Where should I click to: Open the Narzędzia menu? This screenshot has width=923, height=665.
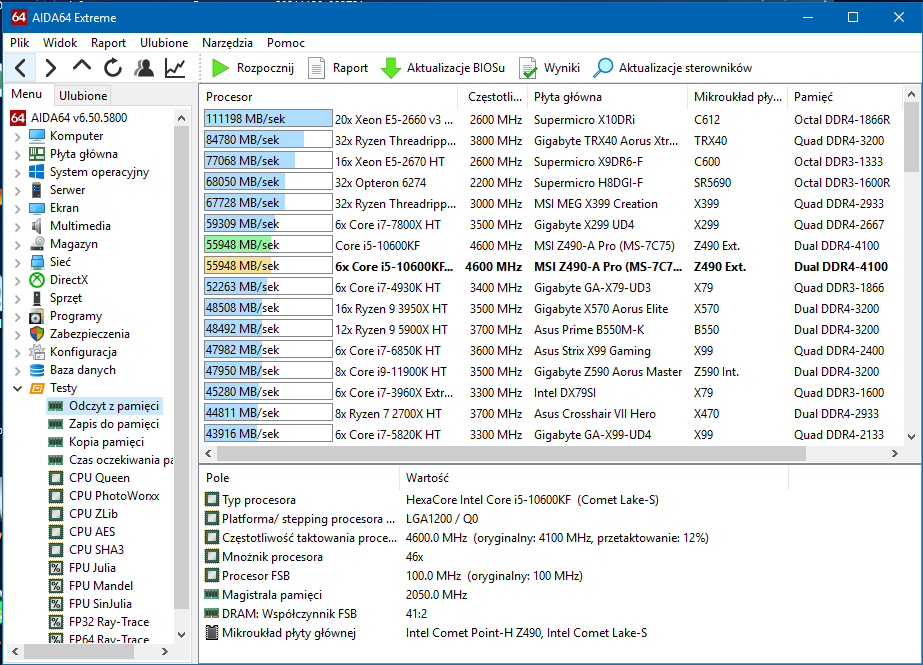(x=227, y=43)
